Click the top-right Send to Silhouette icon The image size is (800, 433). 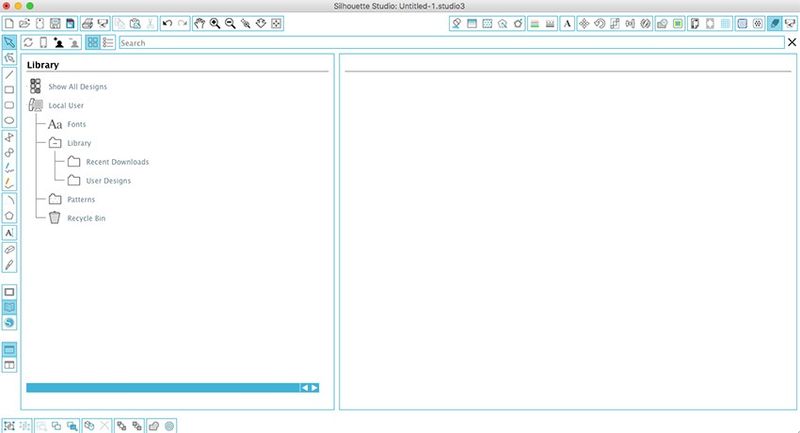click(790, 23)
